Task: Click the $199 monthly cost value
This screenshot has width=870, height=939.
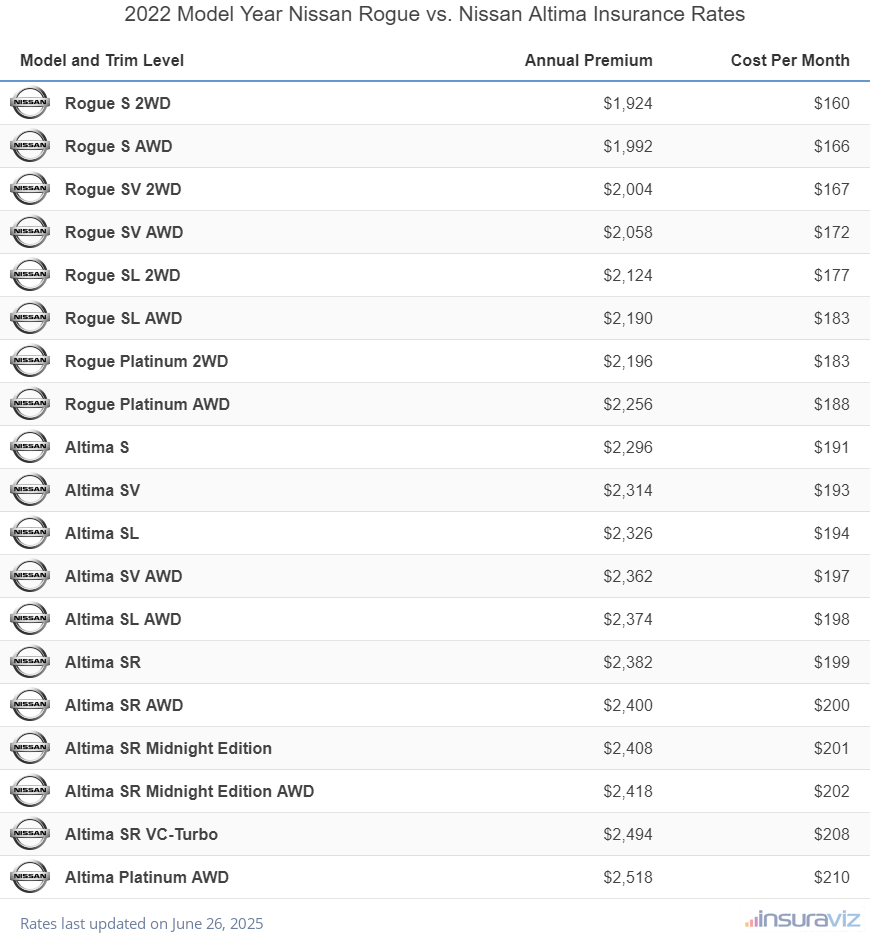Action: [x=832, y=662]
